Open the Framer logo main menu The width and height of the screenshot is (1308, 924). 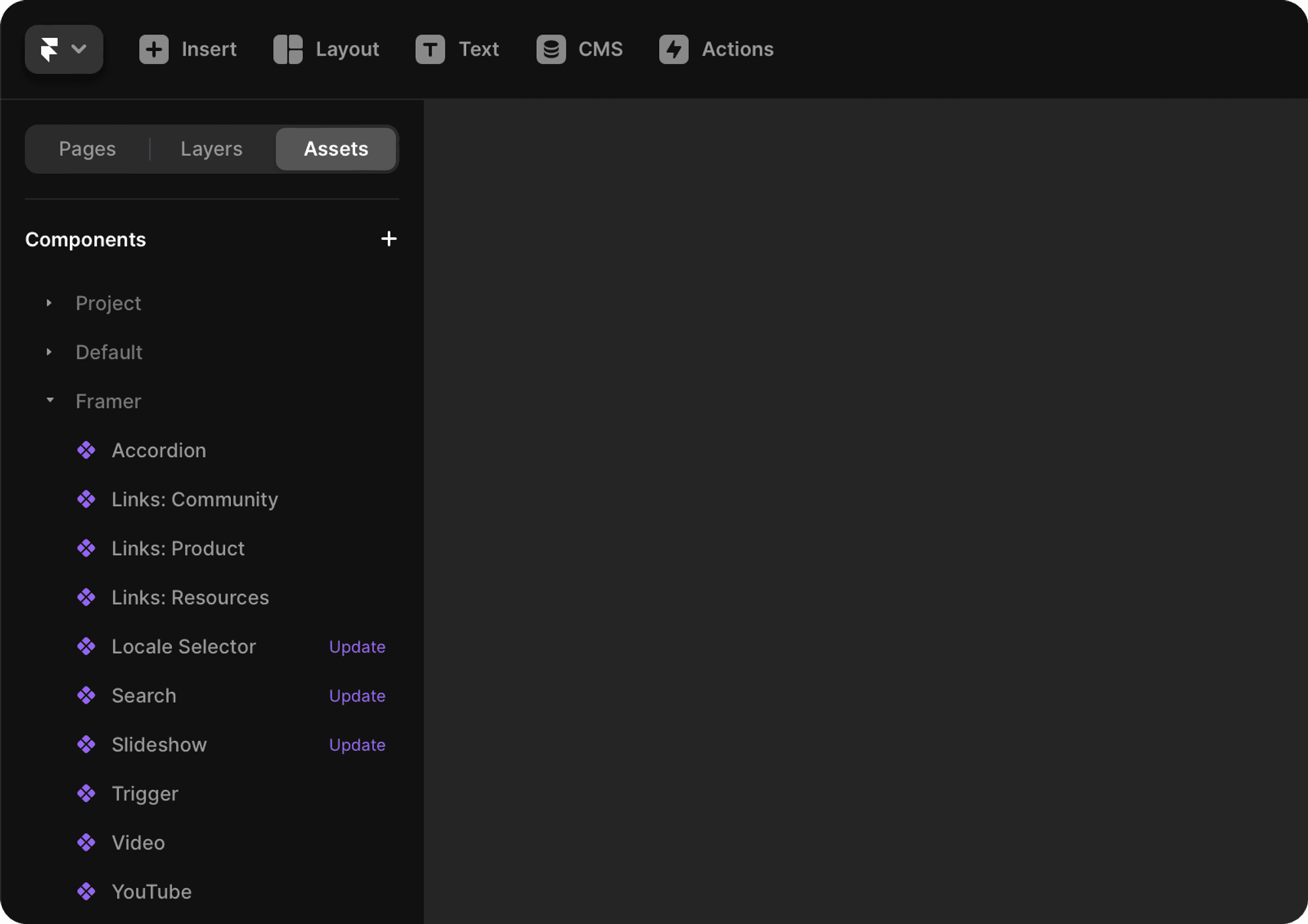coord(63,50)
